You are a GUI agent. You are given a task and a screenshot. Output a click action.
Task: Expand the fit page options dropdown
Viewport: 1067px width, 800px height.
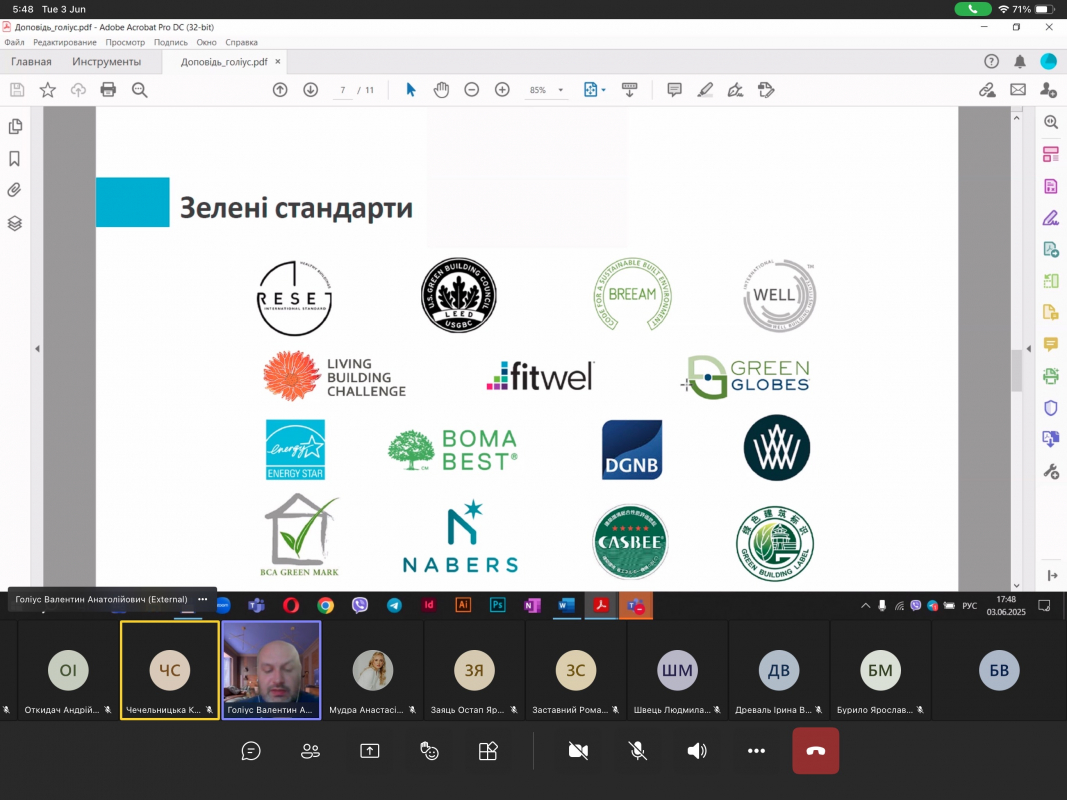tap(595, 90)
